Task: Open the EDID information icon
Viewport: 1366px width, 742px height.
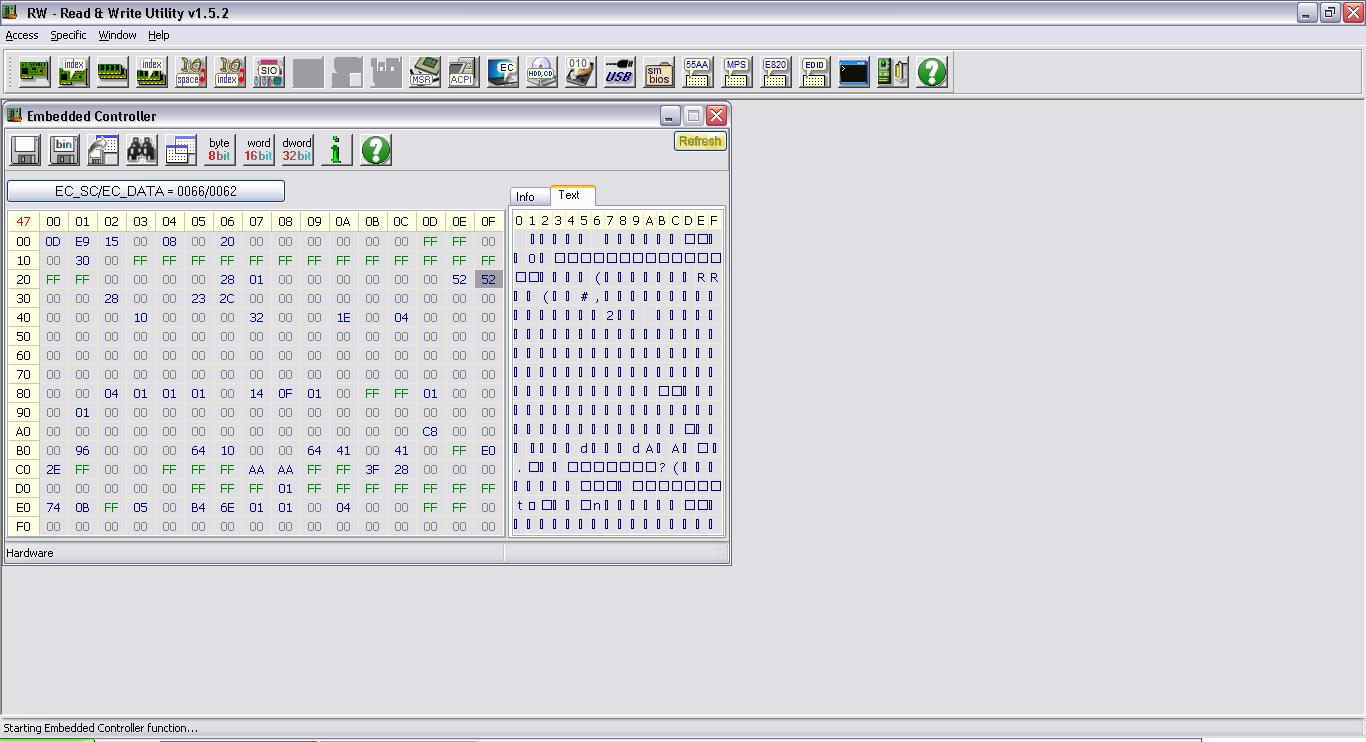Action: (814, 72)
